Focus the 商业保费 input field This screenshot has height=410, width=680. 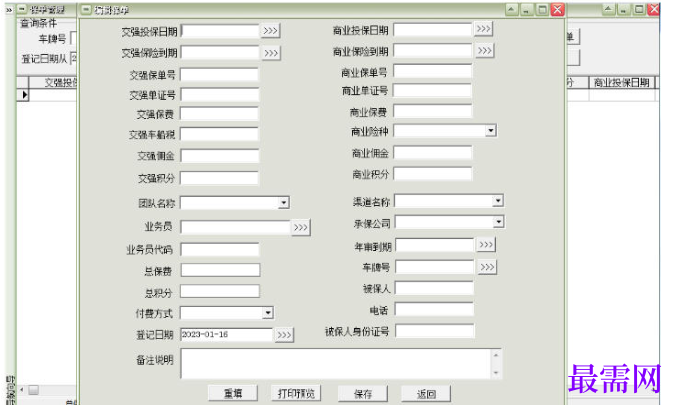point(433,112)
